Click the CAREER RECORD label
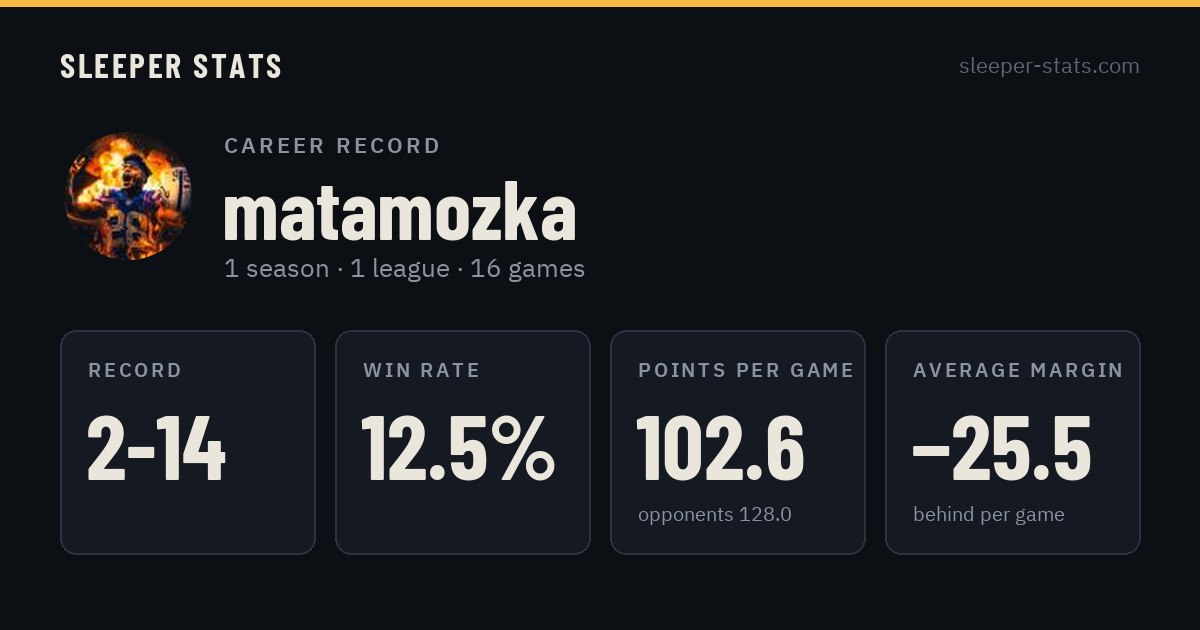This screenshot has width=1200, height=630. click(332, 146)
